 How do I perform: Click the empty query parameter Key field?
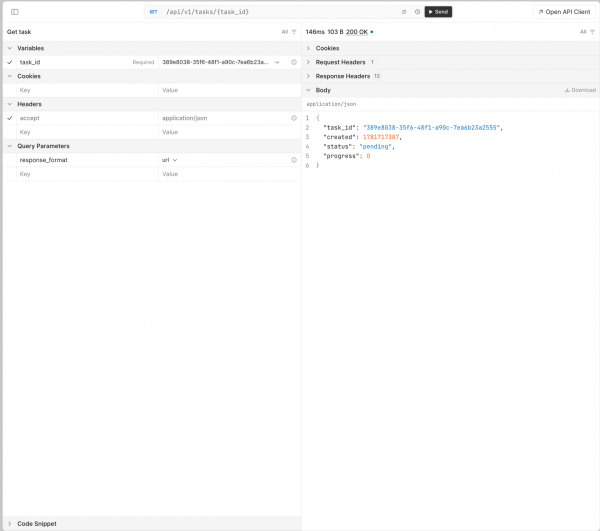click(87, 174)
